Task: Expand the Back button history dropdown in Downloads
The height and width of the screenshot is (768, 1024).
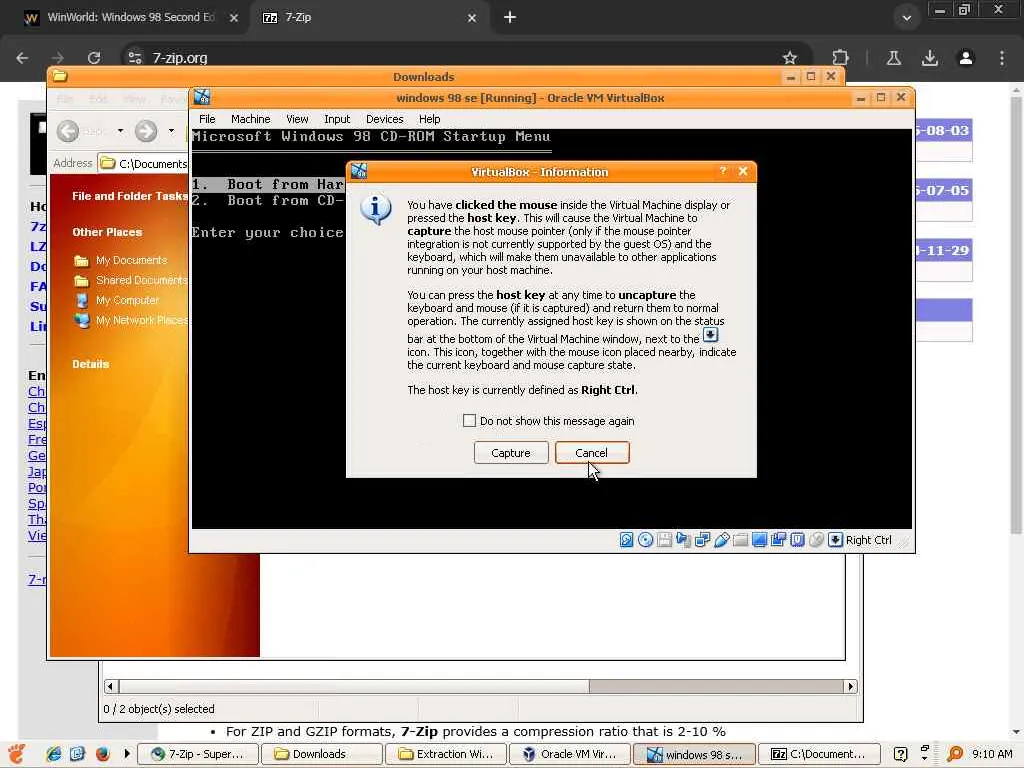Action: coord(120,131)
